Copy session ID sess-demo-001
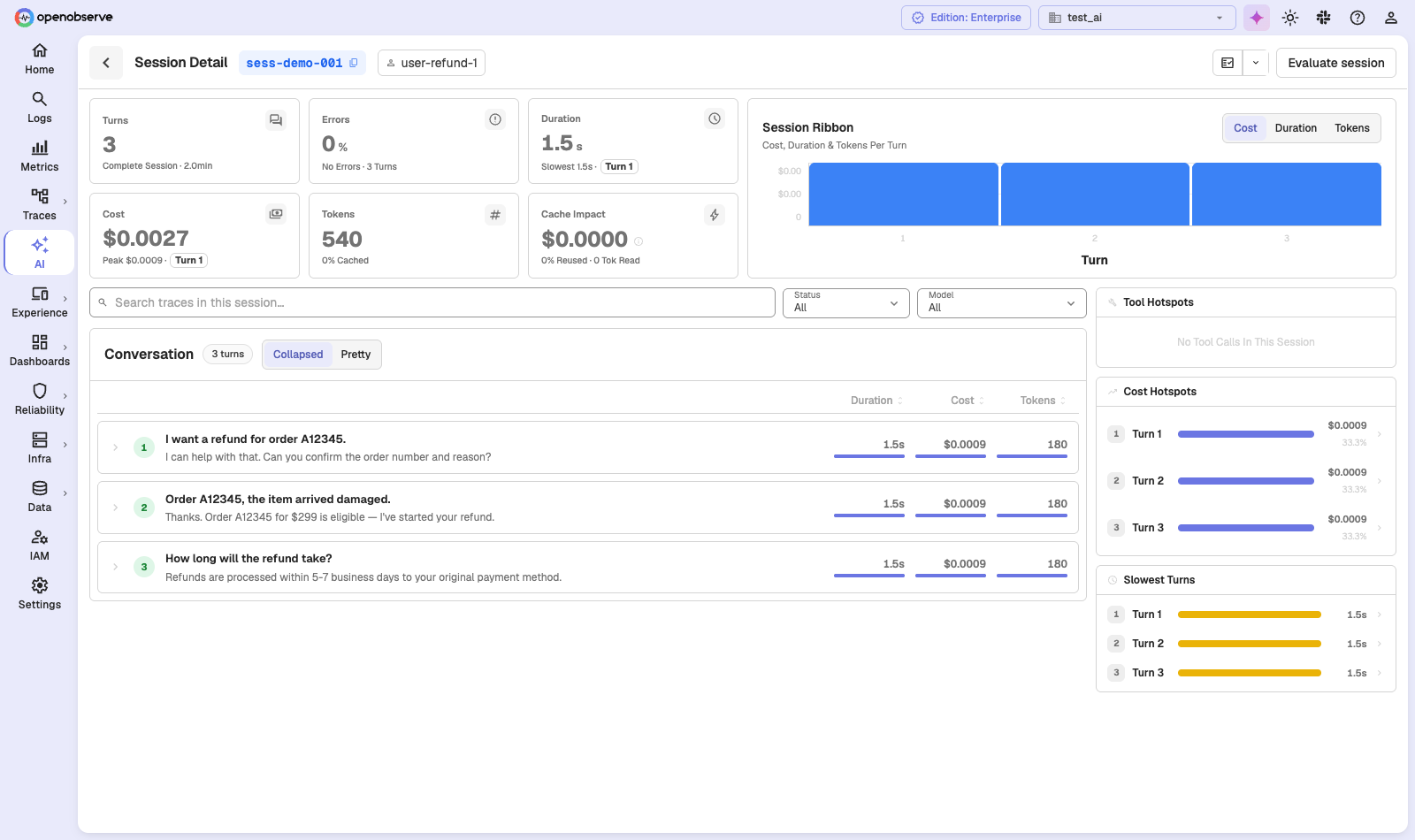The image size is (1415, 840). tap(354, 63)
